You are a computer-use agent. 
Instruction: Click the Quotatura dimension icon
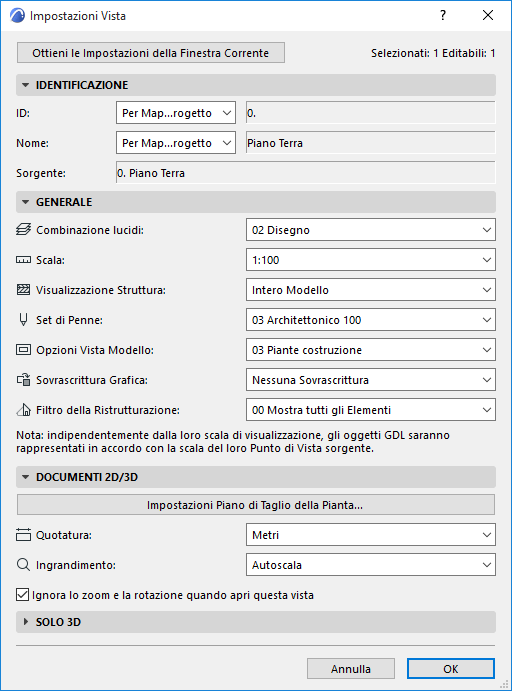point(23,535)
